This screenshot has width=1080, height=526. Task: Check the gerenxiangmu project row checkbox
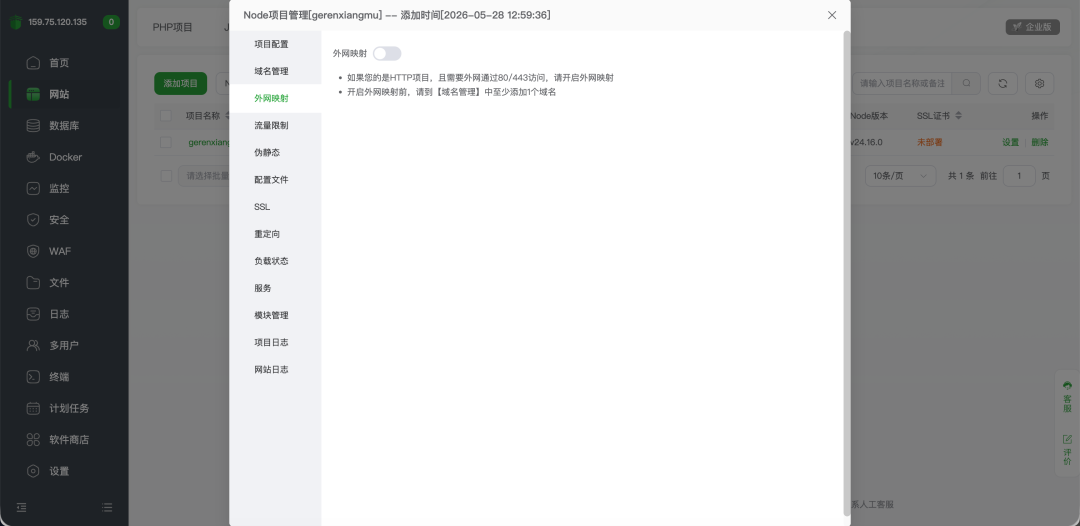(x=166, y=143)
